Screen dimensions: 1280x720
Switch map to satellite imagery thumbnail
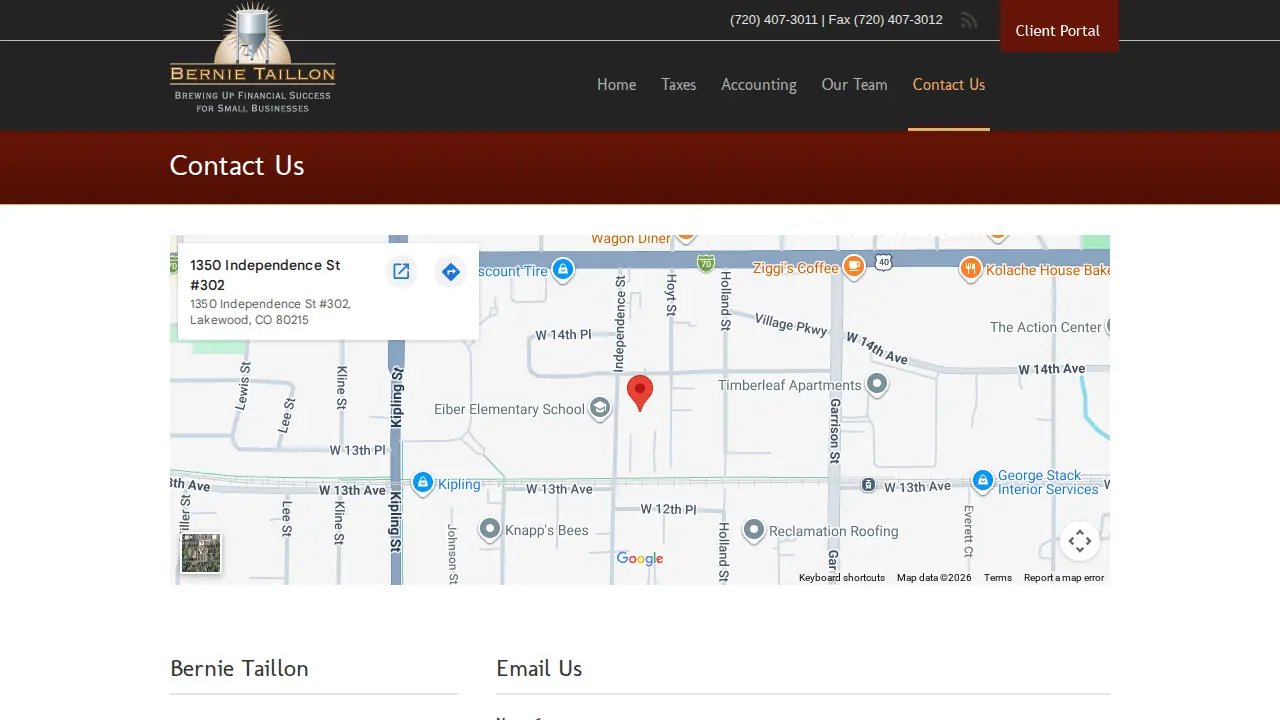click(201, 553)
